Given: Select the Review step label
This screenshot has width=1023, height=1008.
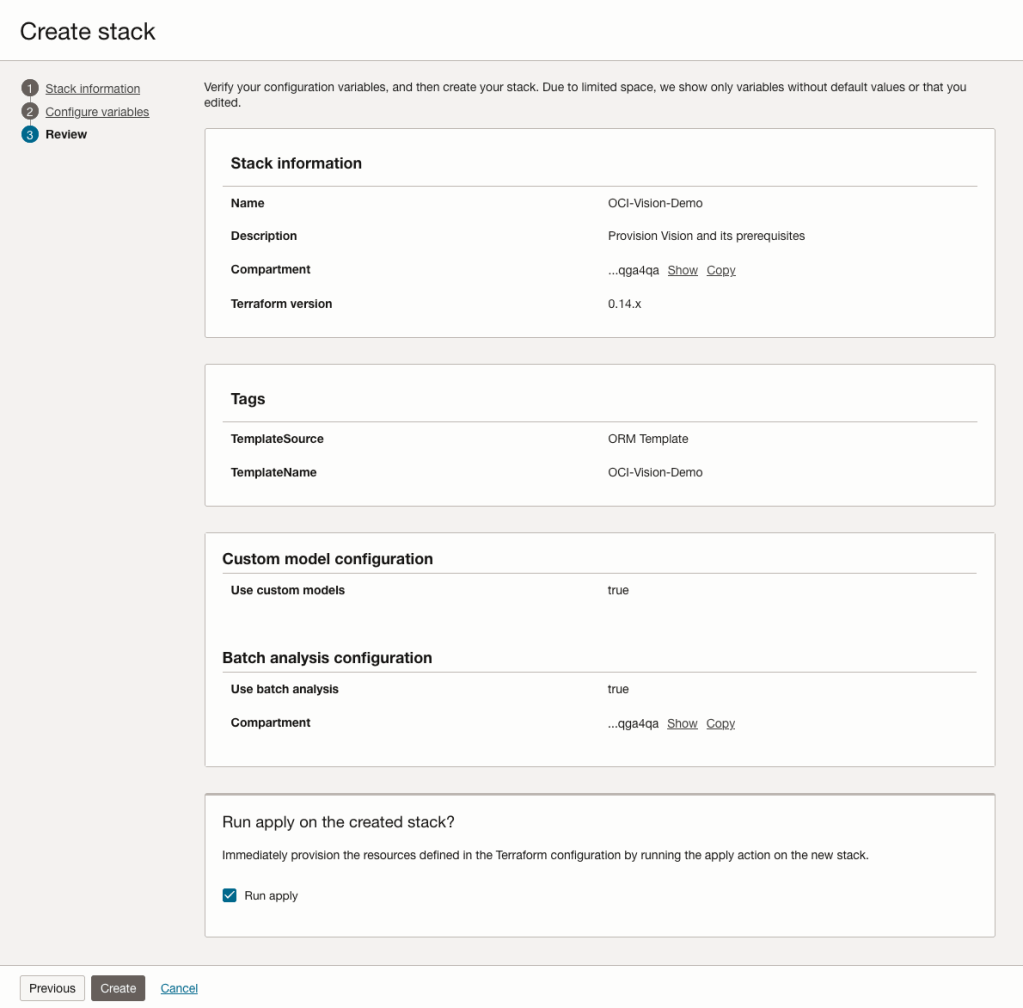Looking at the screenshot, I should click(x=66, y=135).
